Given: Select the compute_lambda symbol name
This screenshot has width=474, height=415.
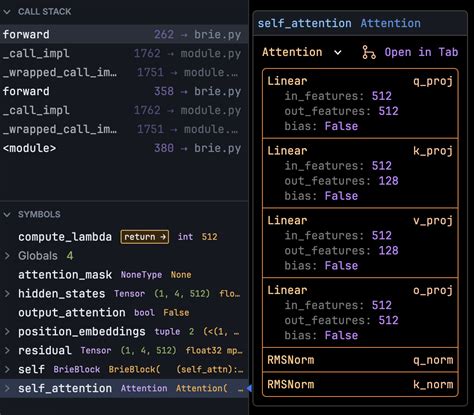Looking at the screenshot, I should [x=65, y=237].
